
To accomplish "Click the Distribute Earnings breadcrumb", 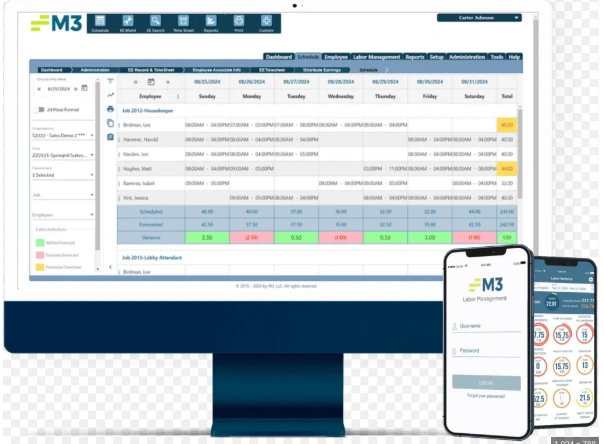I will click(x=322, y=70).
